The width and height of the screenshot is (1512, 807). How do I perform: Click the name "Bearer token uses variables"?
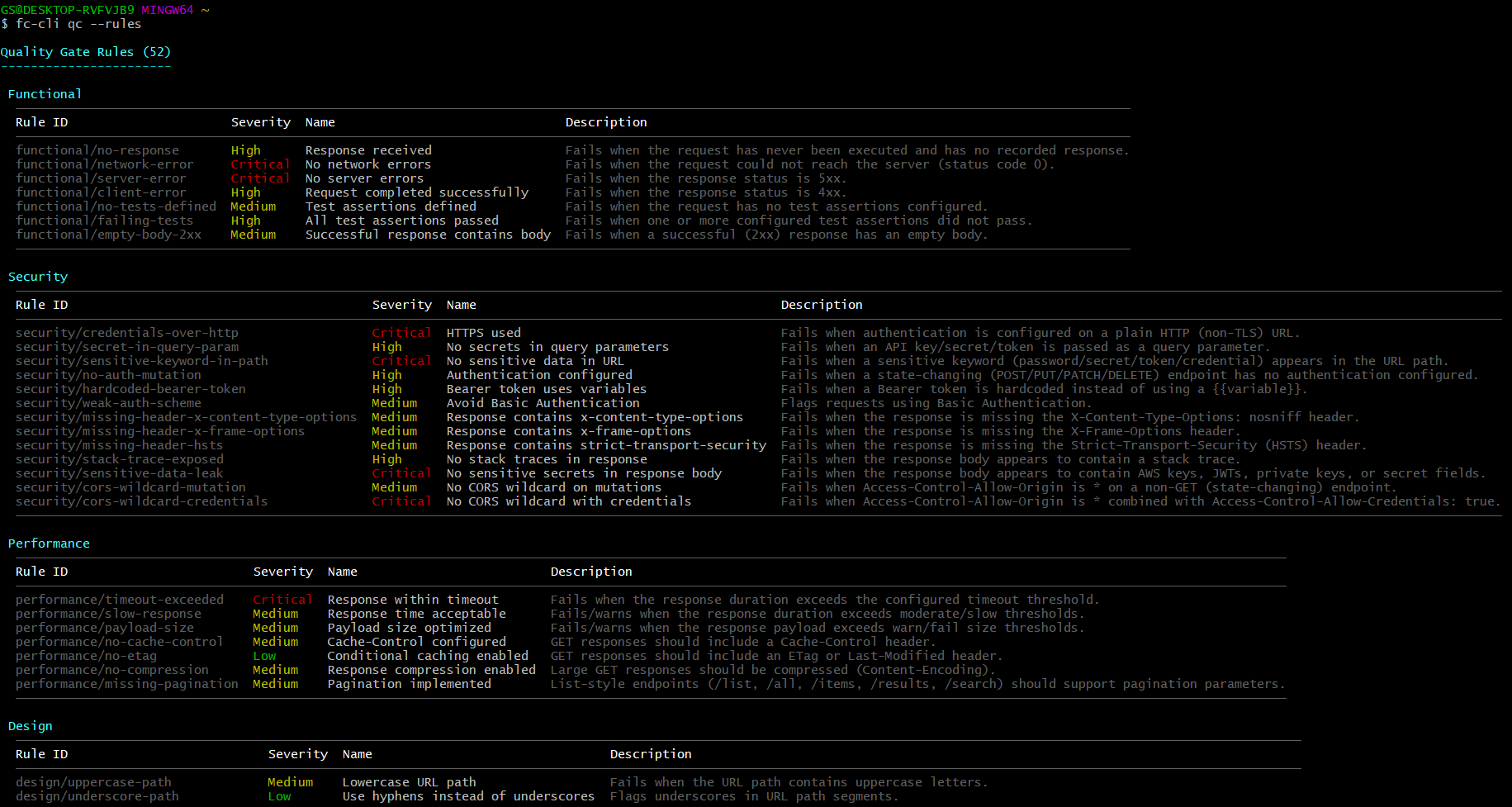click(x=547, y=389)
